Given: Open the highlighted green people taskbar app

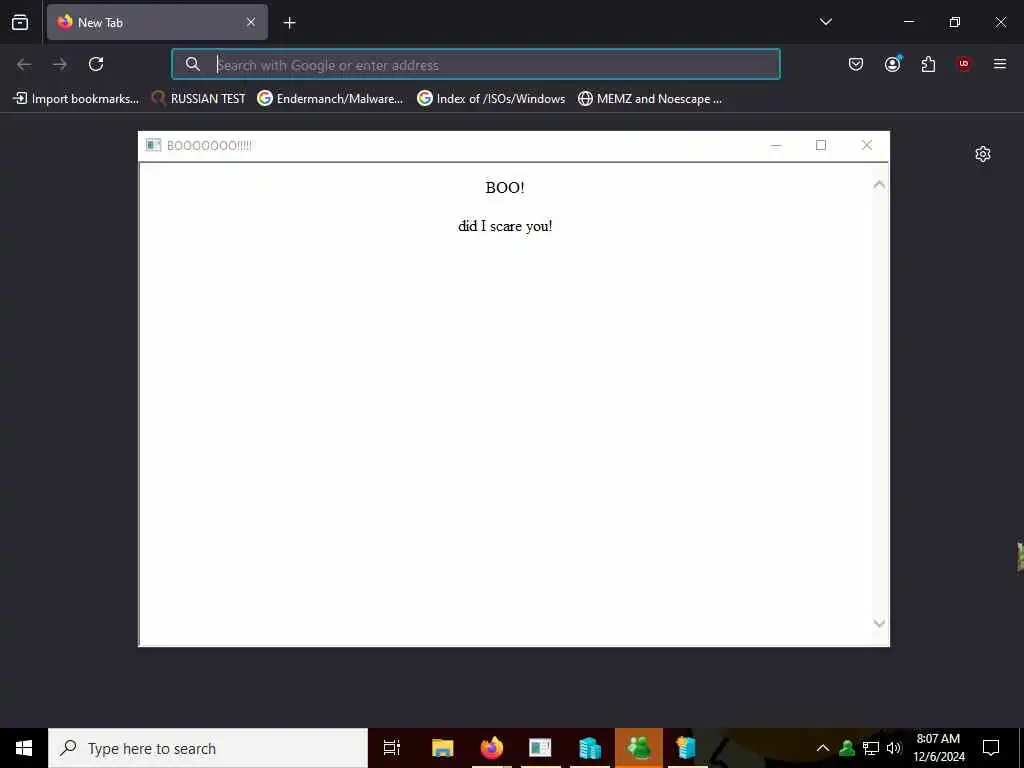Looking at the screenshot, I should tap(639, 748).
